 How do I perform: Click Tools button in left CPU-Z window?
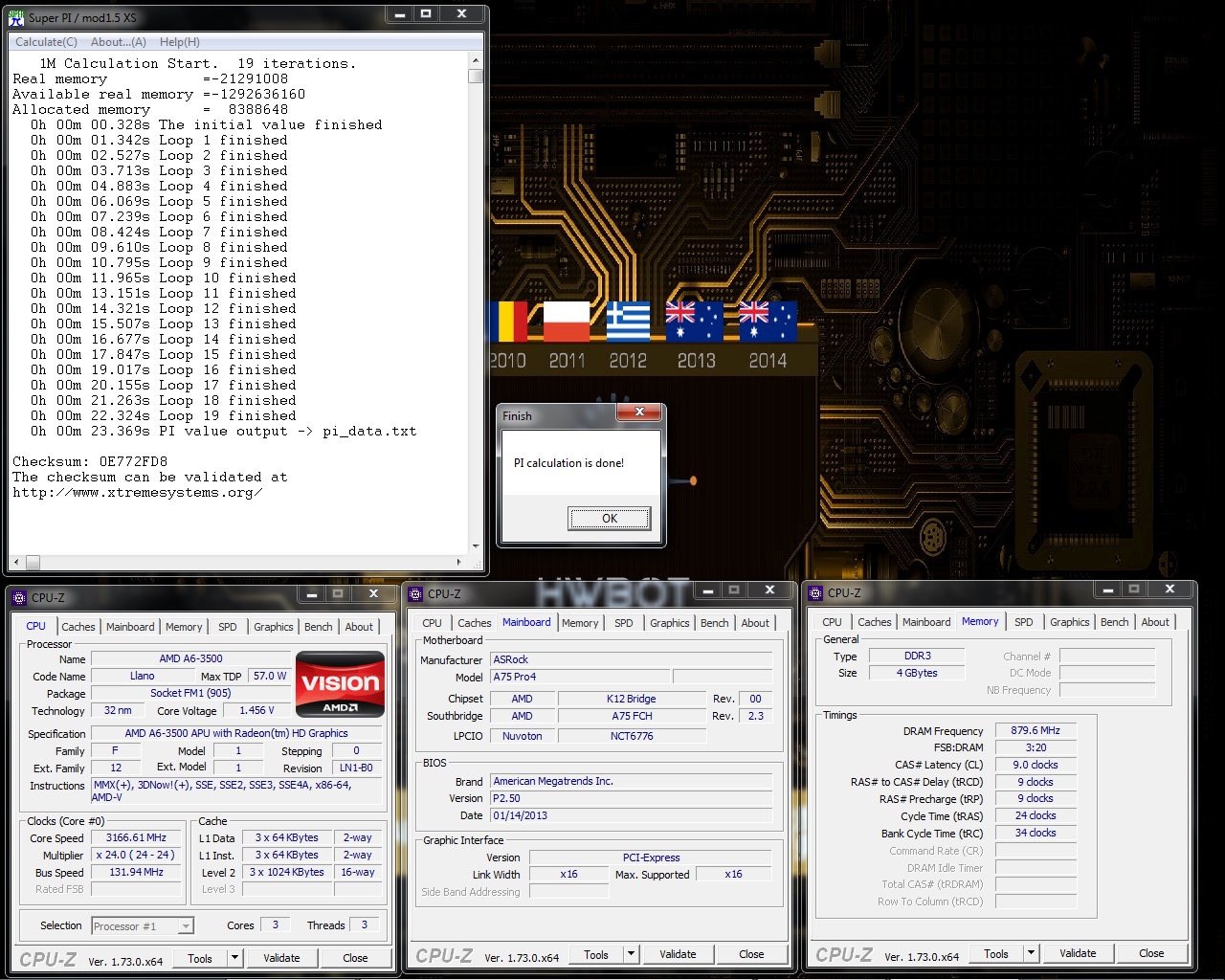pos(200,958)
